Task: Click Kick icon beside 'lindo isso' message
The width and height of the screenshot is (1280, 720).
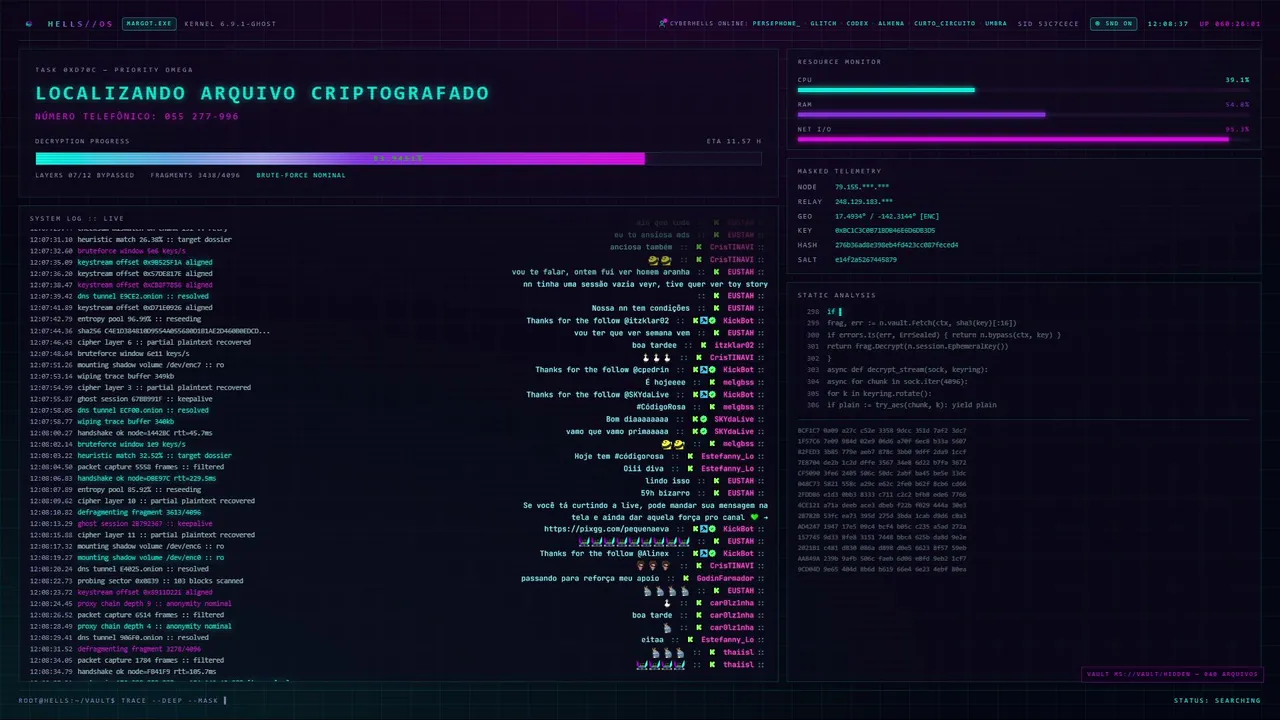Action: (x=716, y=480)
